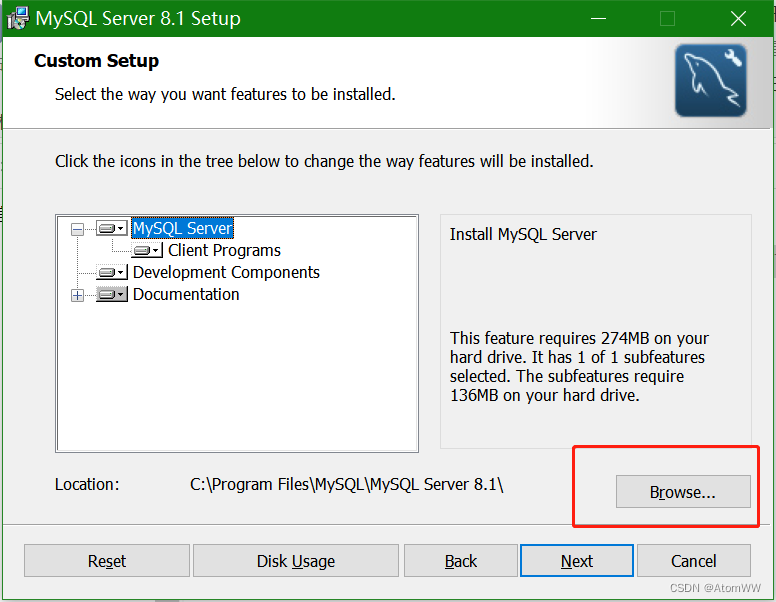Minimize the MySQL Server Setup window

598,18
